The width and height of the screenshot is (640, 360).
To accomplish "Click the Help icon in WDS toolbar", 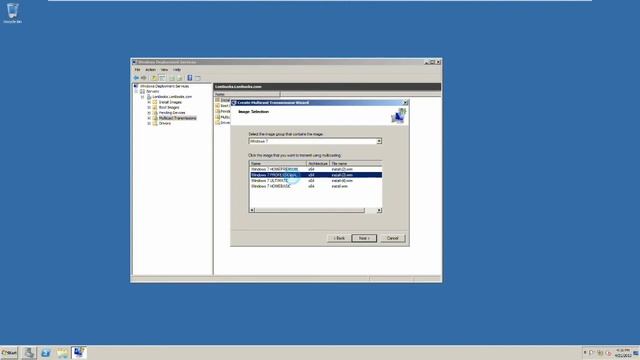I will [190, 78].
